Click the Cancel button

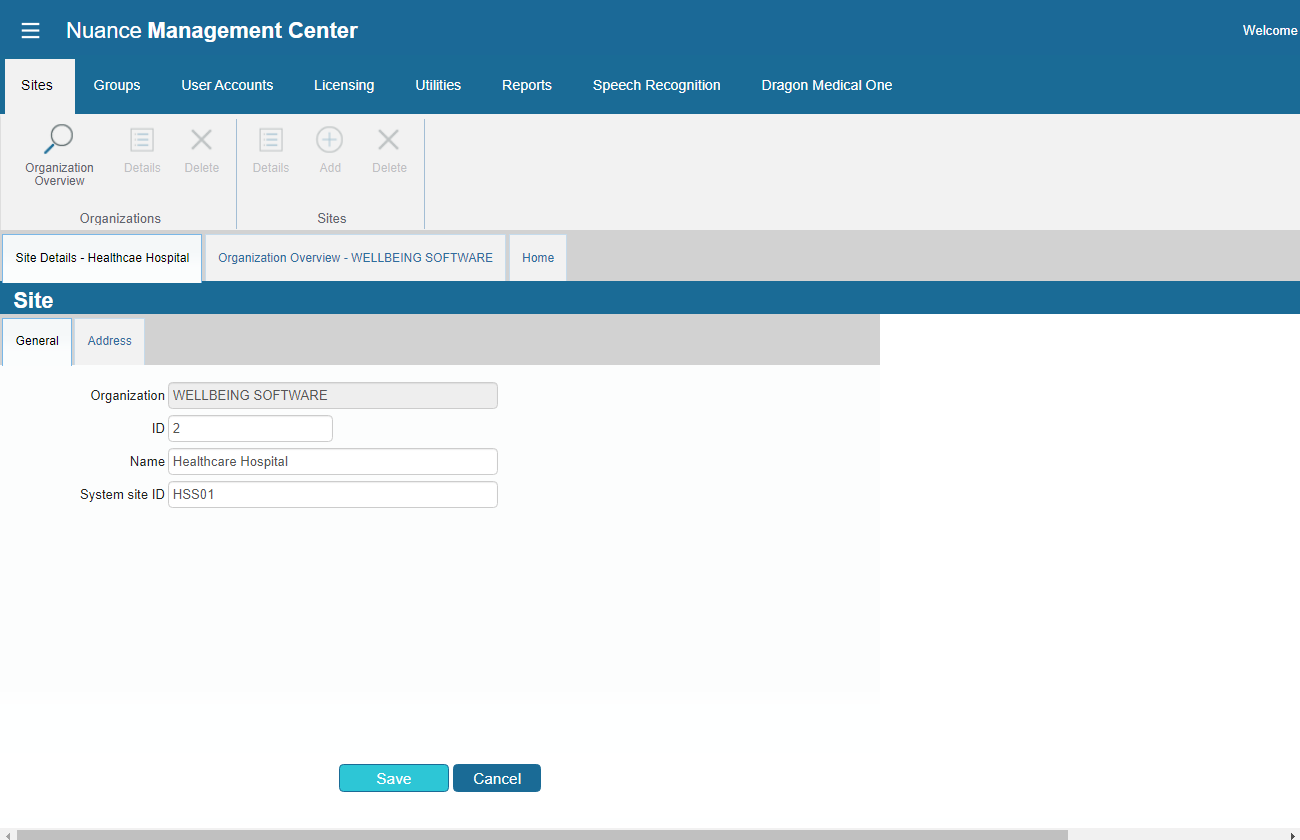coord(497,778)
